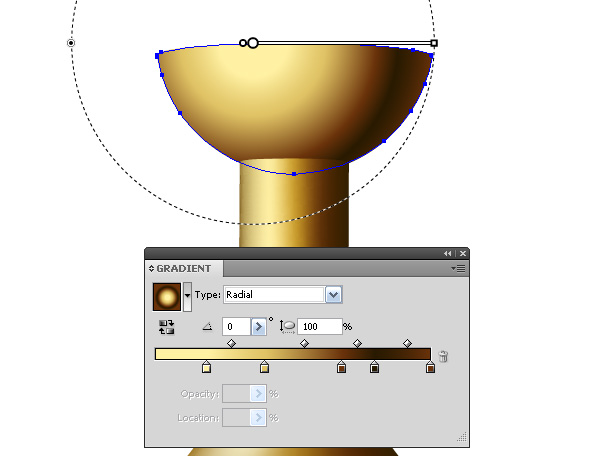Click the first midpoint diamond above gradient slider

point(232,343)
